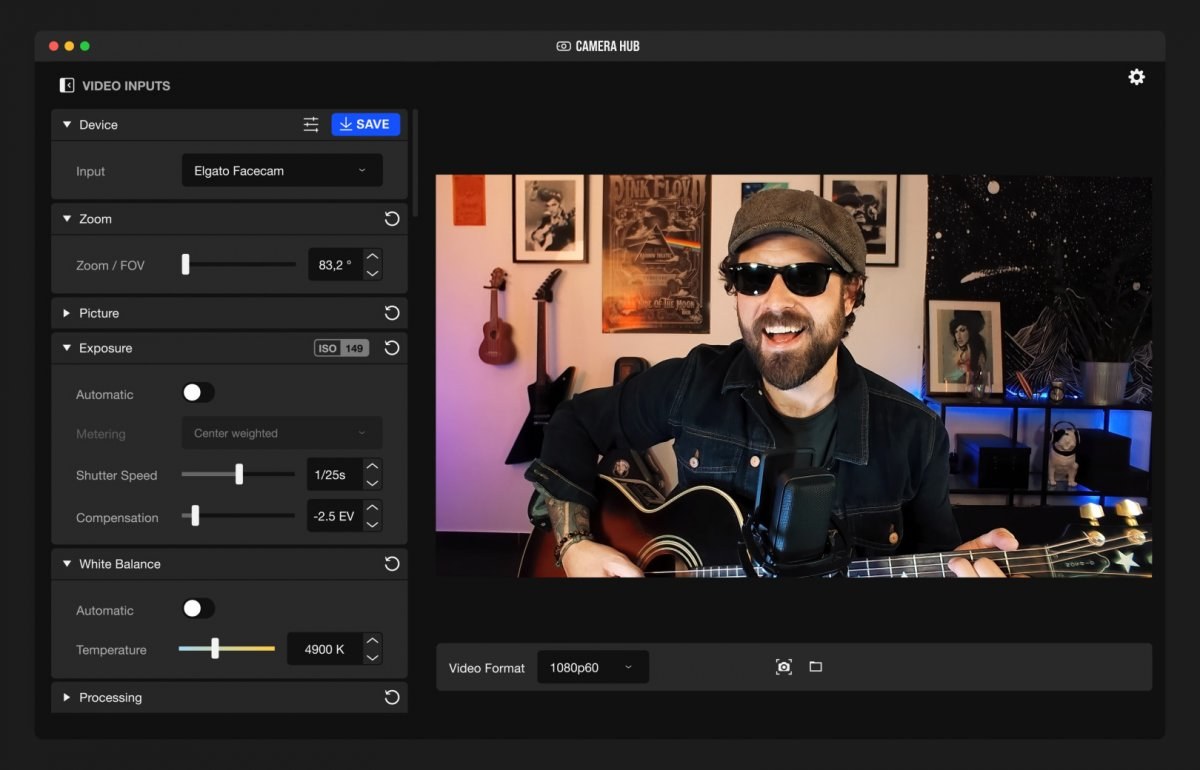Turn on Automatic white balance
Screen dimensions: 1200x770
tap(198, 609)
